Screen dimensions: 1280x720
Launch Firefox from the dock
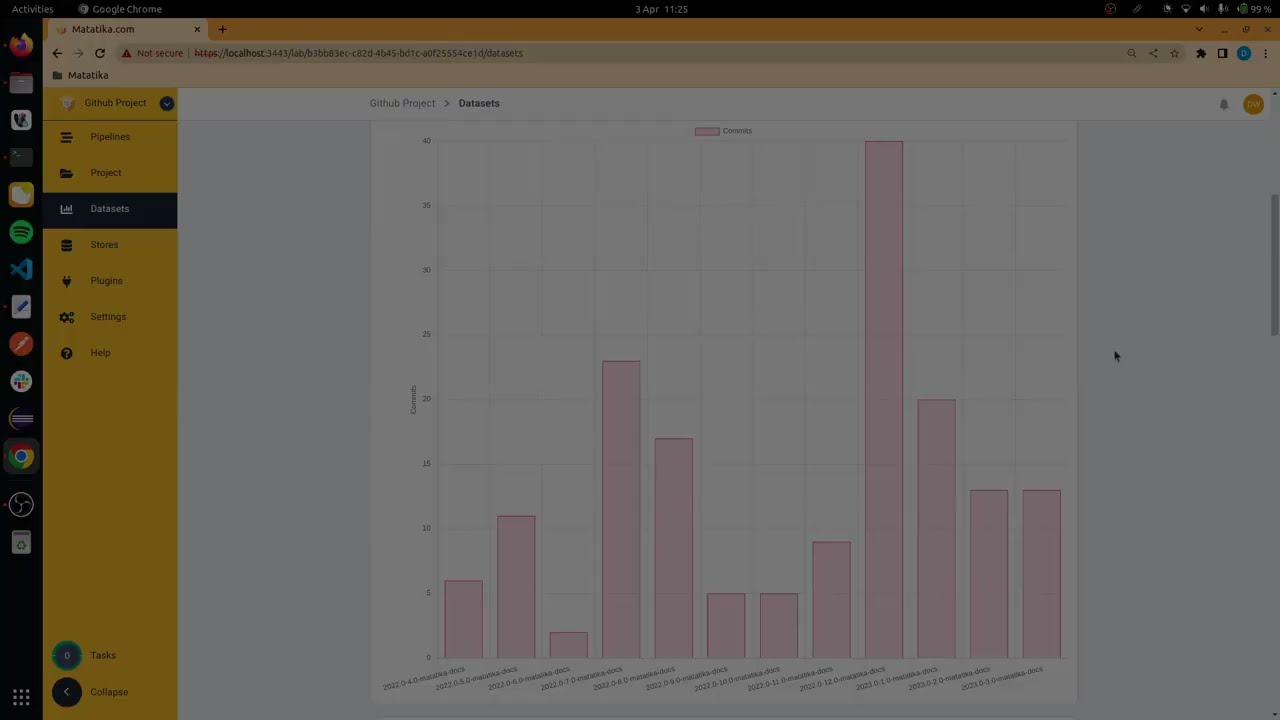[x=21, y=45]
